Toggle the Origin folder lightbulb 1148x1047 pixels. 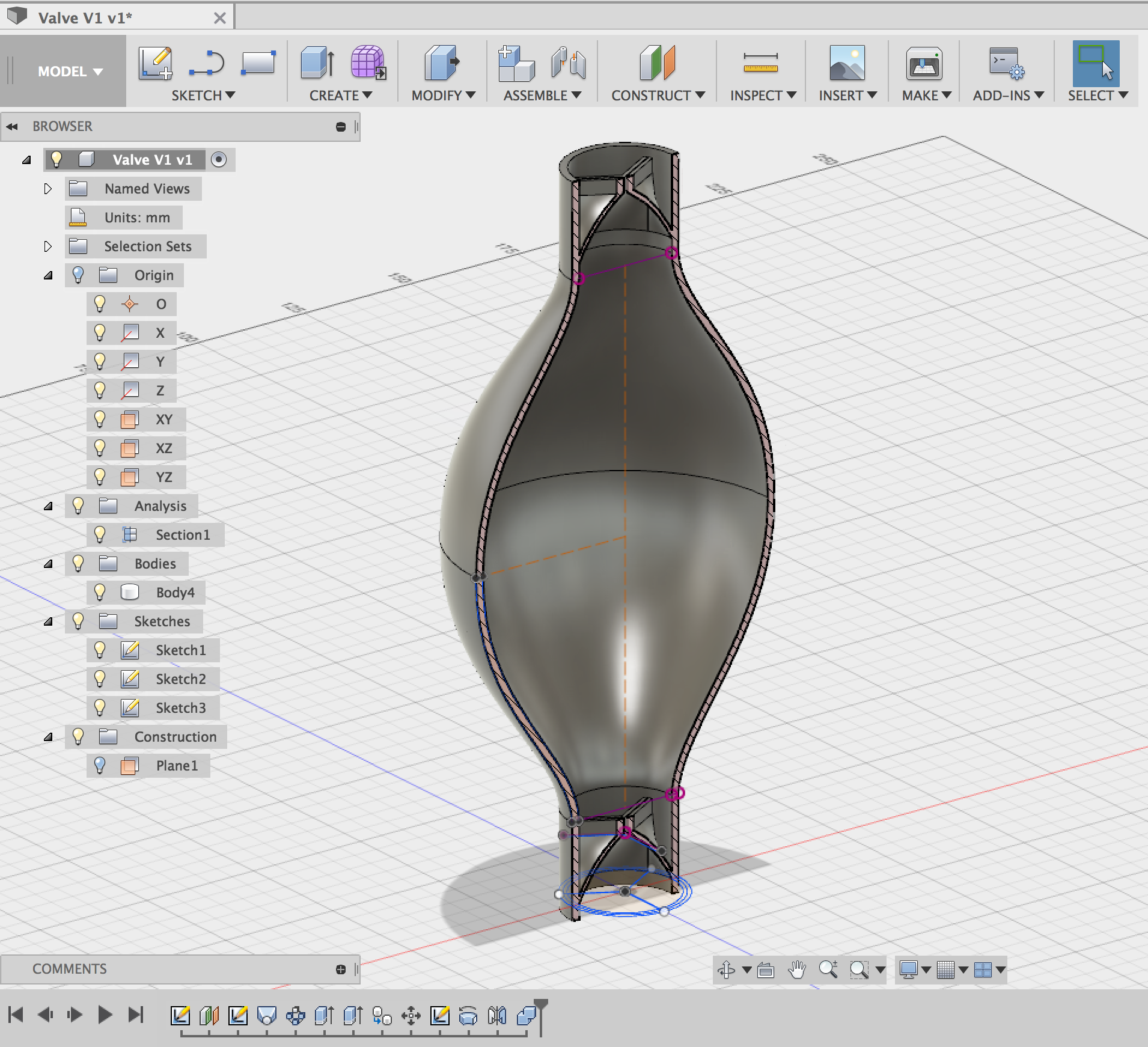[x=78, y=275]
